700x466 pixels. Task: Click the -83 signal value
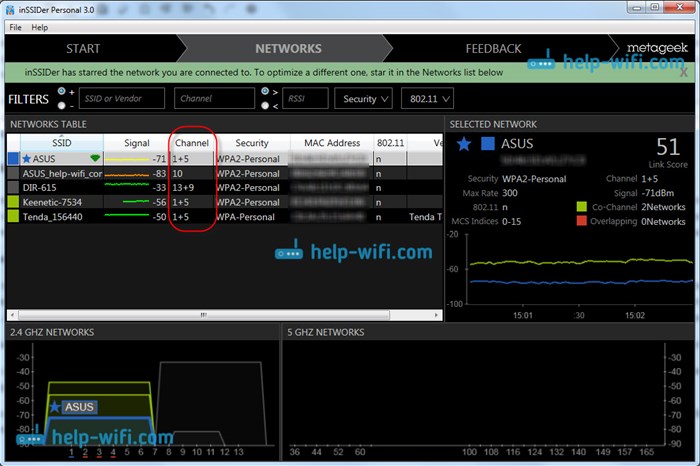[159, 173]
